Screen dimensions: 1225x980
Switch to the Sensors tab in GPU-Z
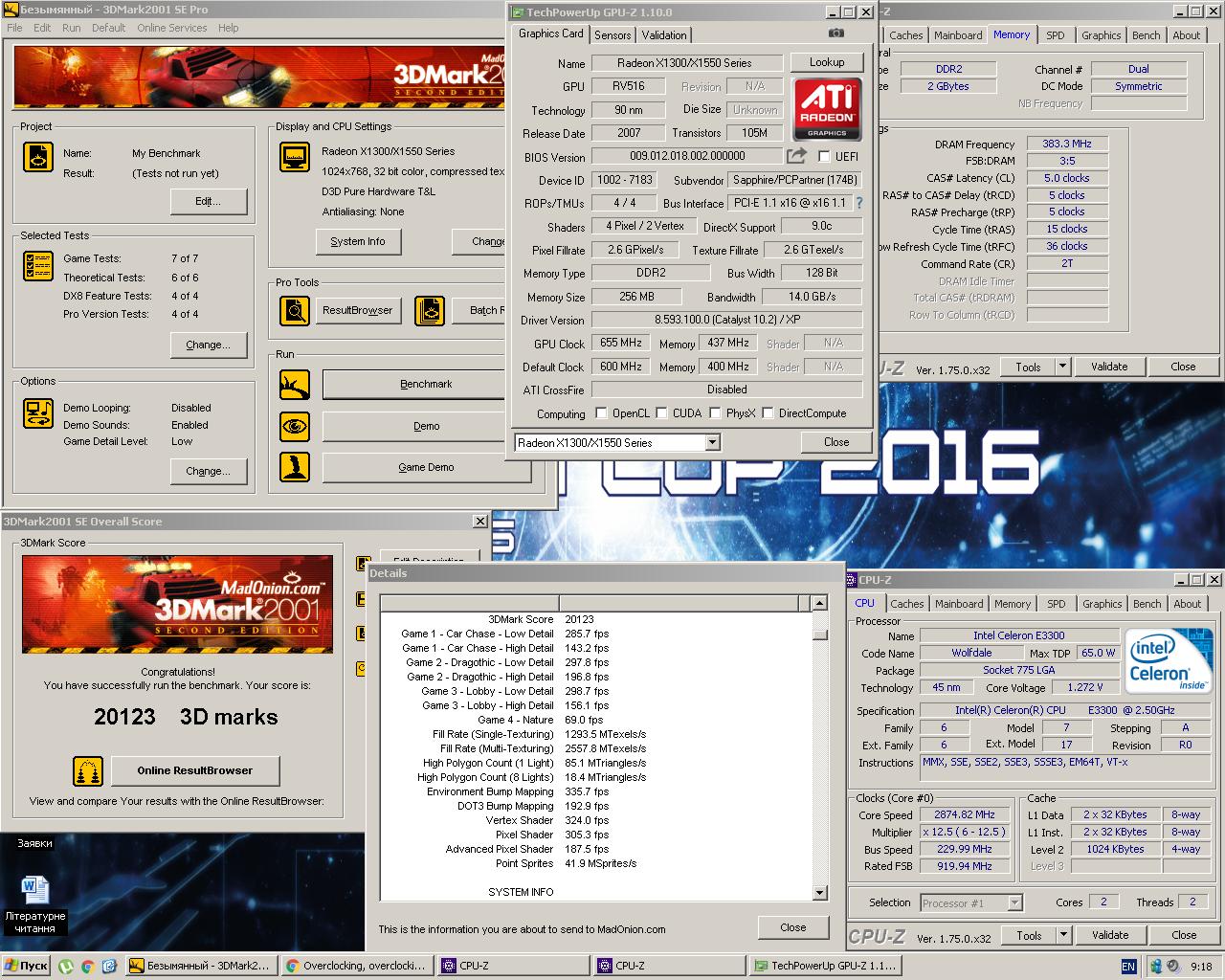(612, 34)
